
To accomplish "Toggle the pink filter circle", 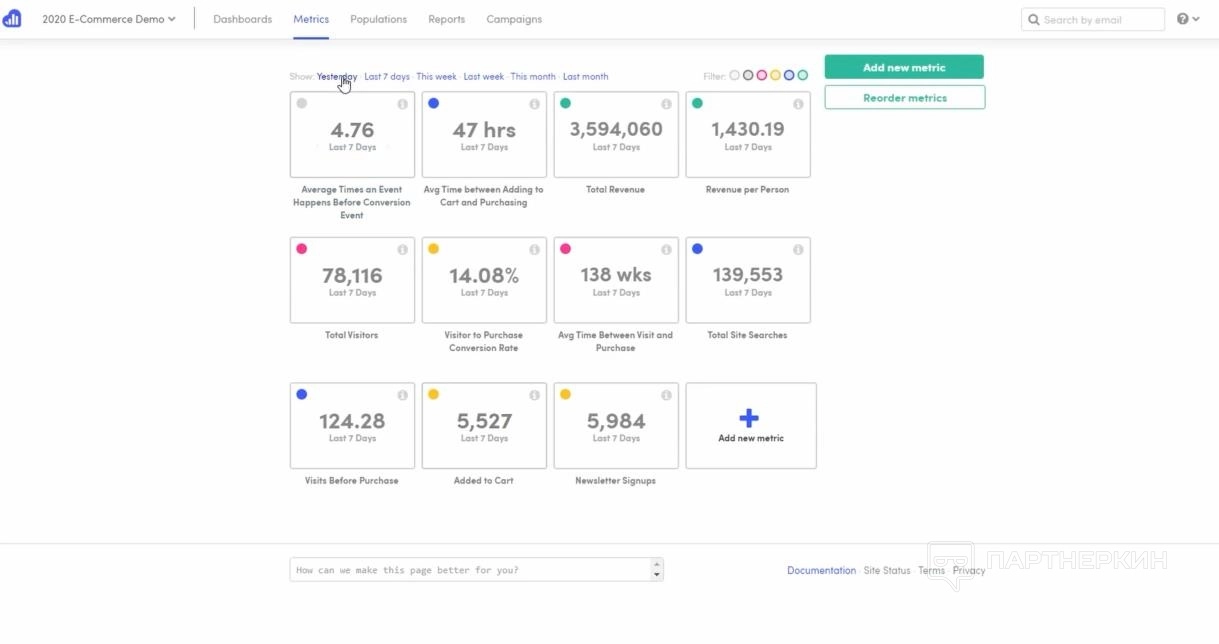I will click(x=762, y=76).
